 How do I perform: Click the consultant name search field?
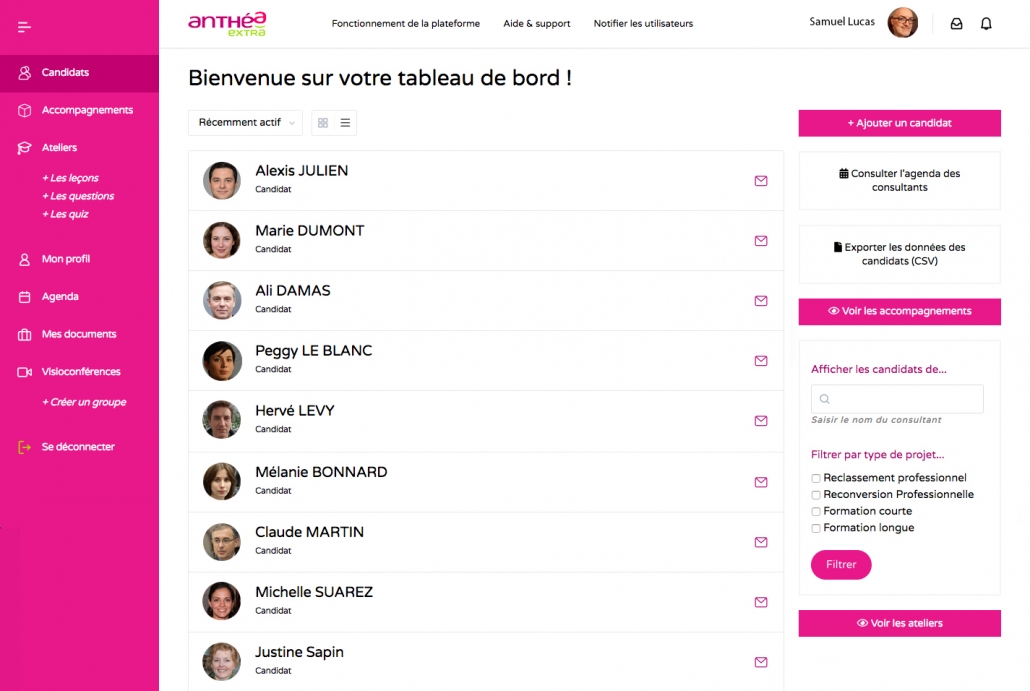click(x=897, y=399)
